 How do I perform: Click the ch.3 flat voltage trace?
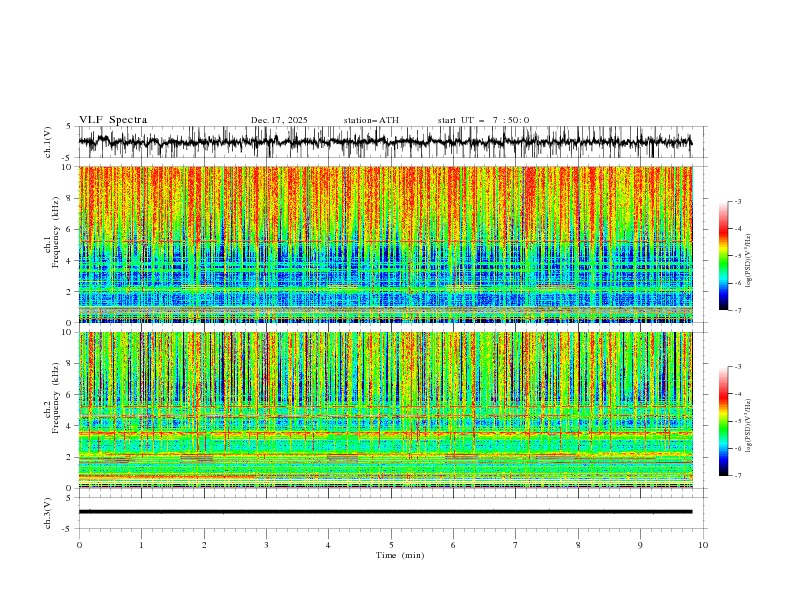pyautogui.click(x=385, y=512)
